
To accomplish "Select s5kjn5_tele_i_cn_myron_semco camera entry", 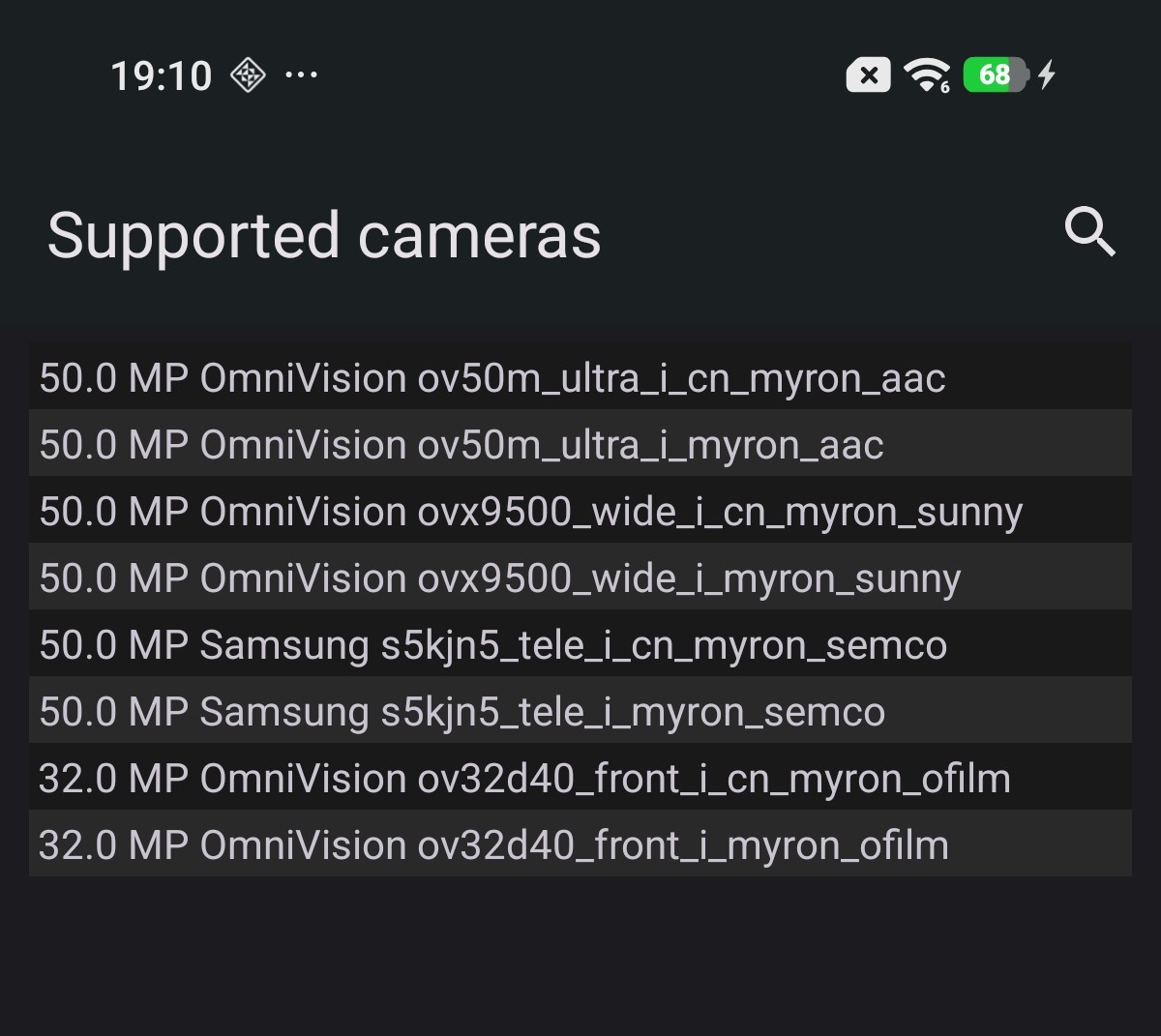I will coord(580,642).
